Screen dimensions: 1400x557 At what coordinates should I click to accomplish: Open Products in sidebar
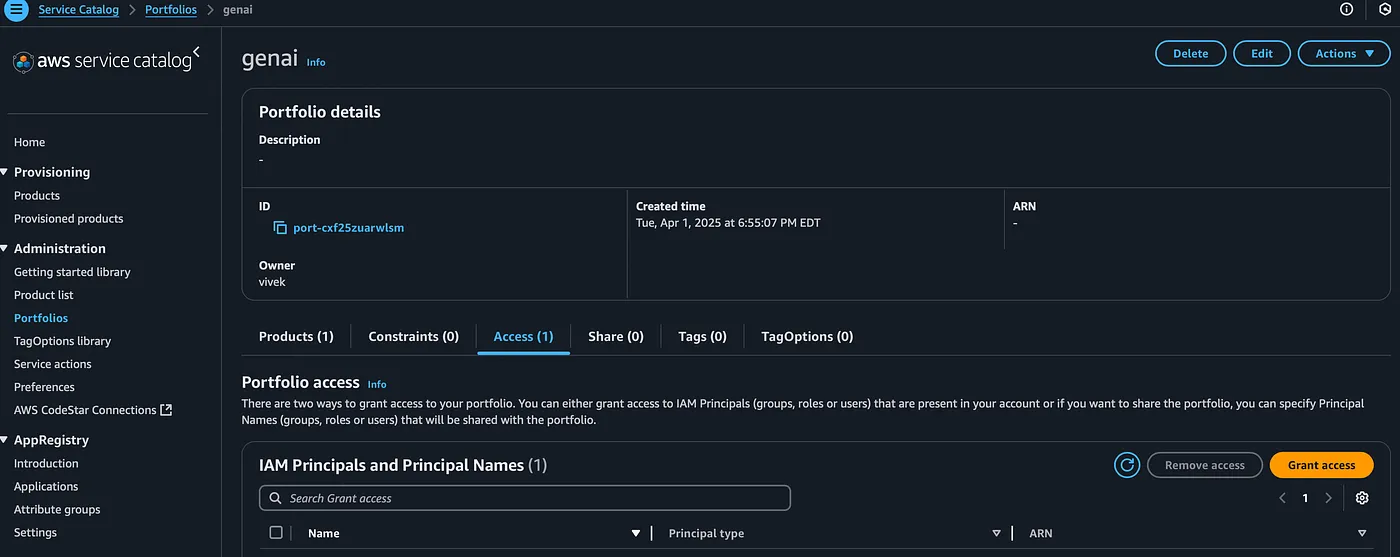(37, 196)
